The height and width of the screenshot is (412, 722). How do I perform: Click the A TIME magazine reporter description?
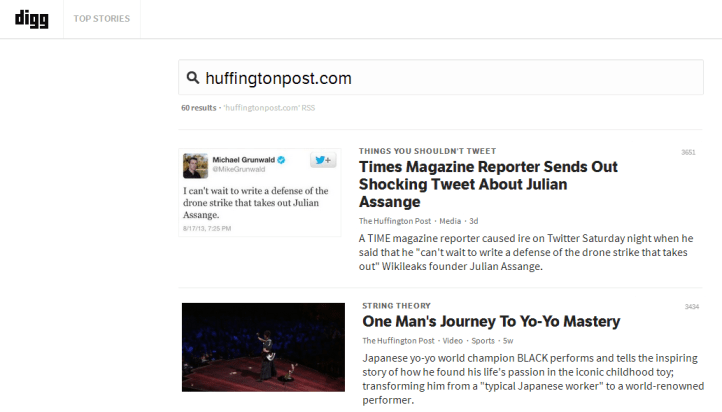click(x=526, y=252)
